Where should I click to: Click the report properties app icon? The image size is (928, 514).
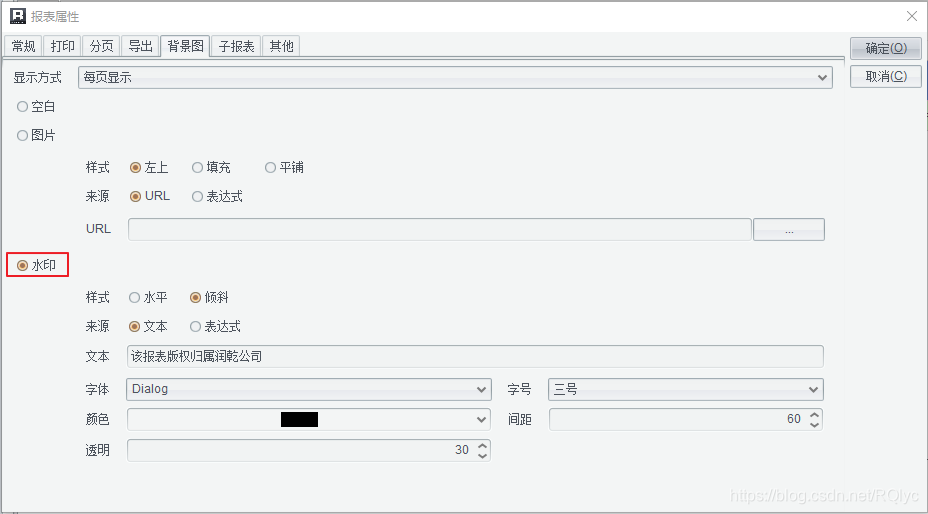(x=18, y=16)
